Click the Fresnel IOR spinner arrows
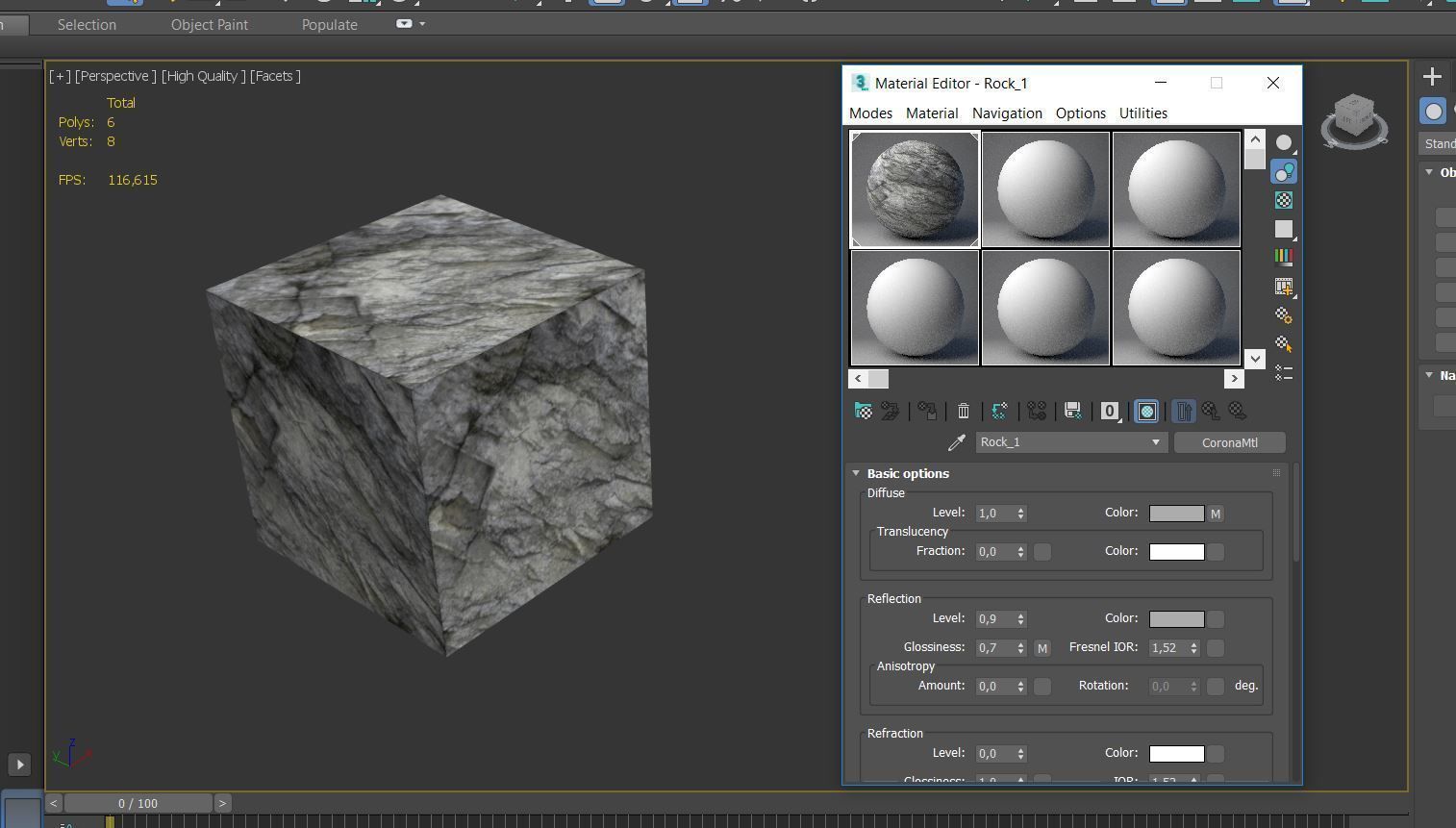Viewport: 1456px width, 828px height. click(1193, 648)
